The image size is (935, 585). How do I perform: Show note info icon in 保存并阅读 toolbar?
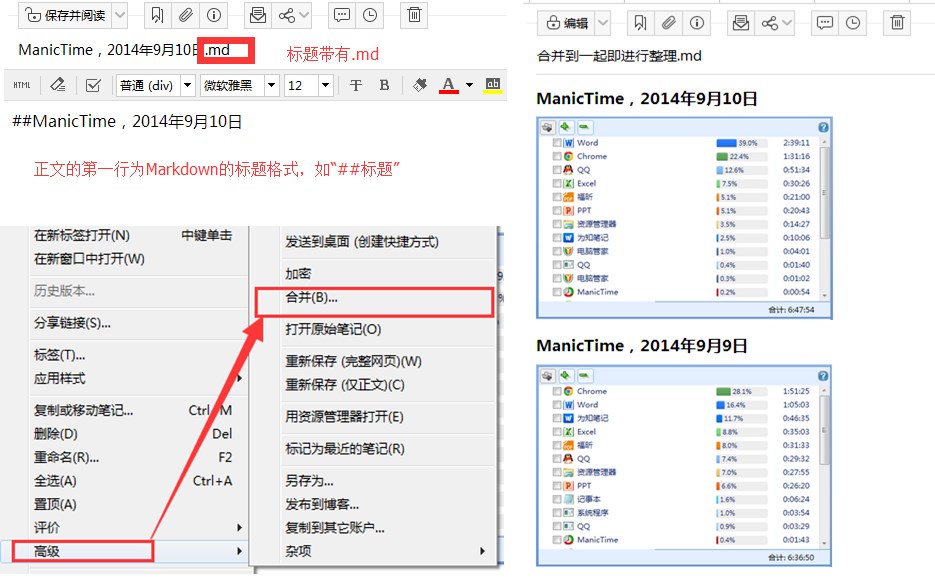[213, 15]
